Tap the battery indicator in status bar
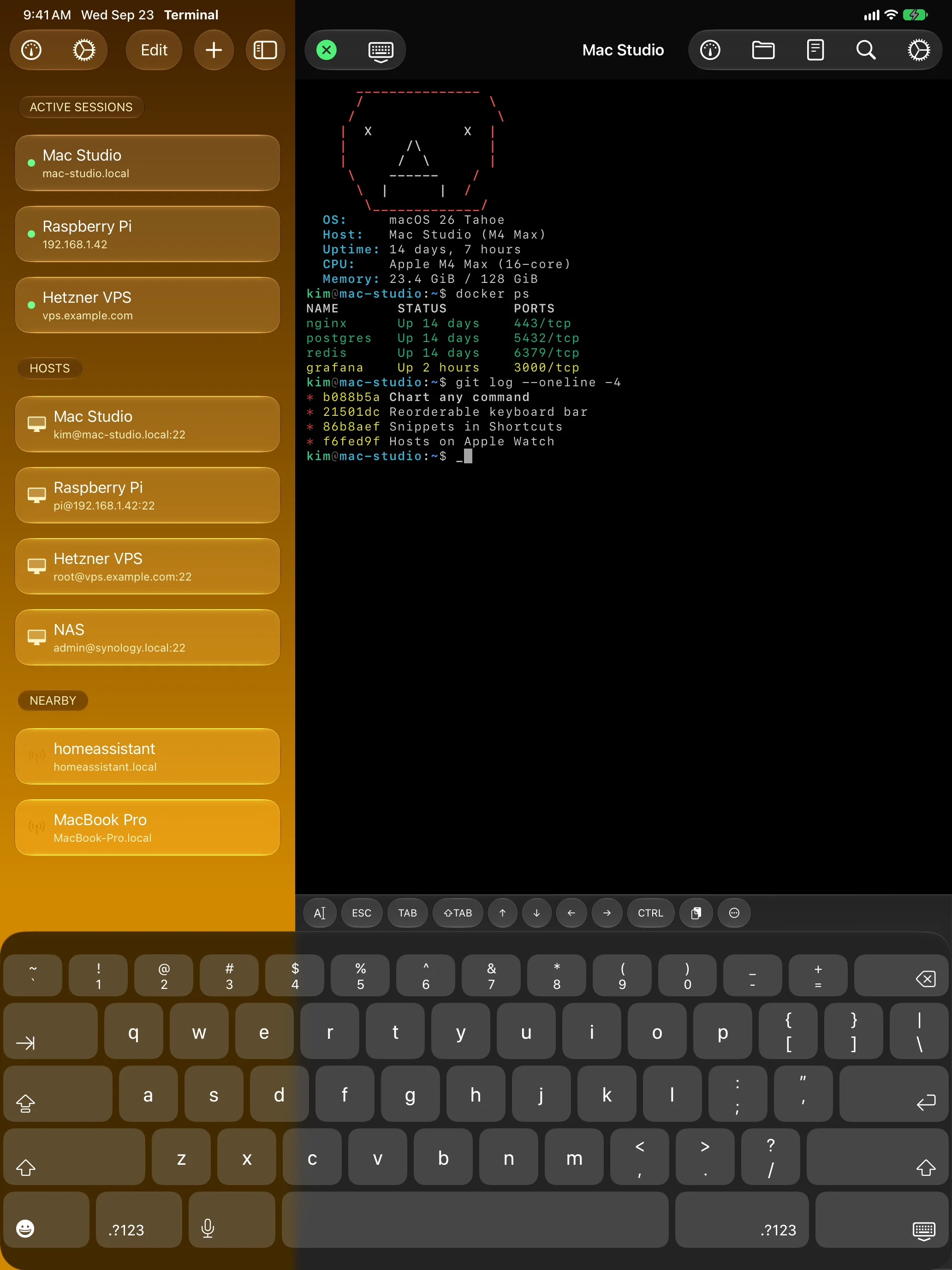 tap(915, 15)
